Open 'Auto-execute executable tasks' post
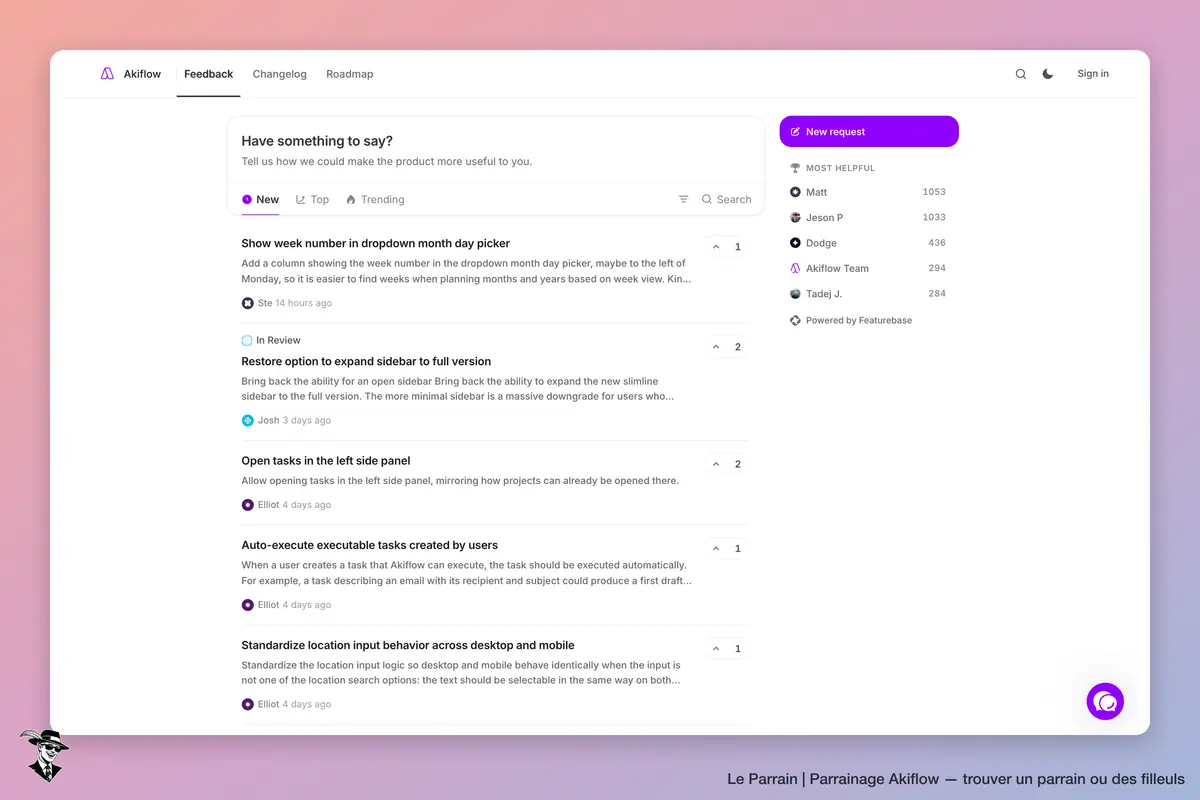Viewport: 1200px width, 800px height. pos(370,545)
